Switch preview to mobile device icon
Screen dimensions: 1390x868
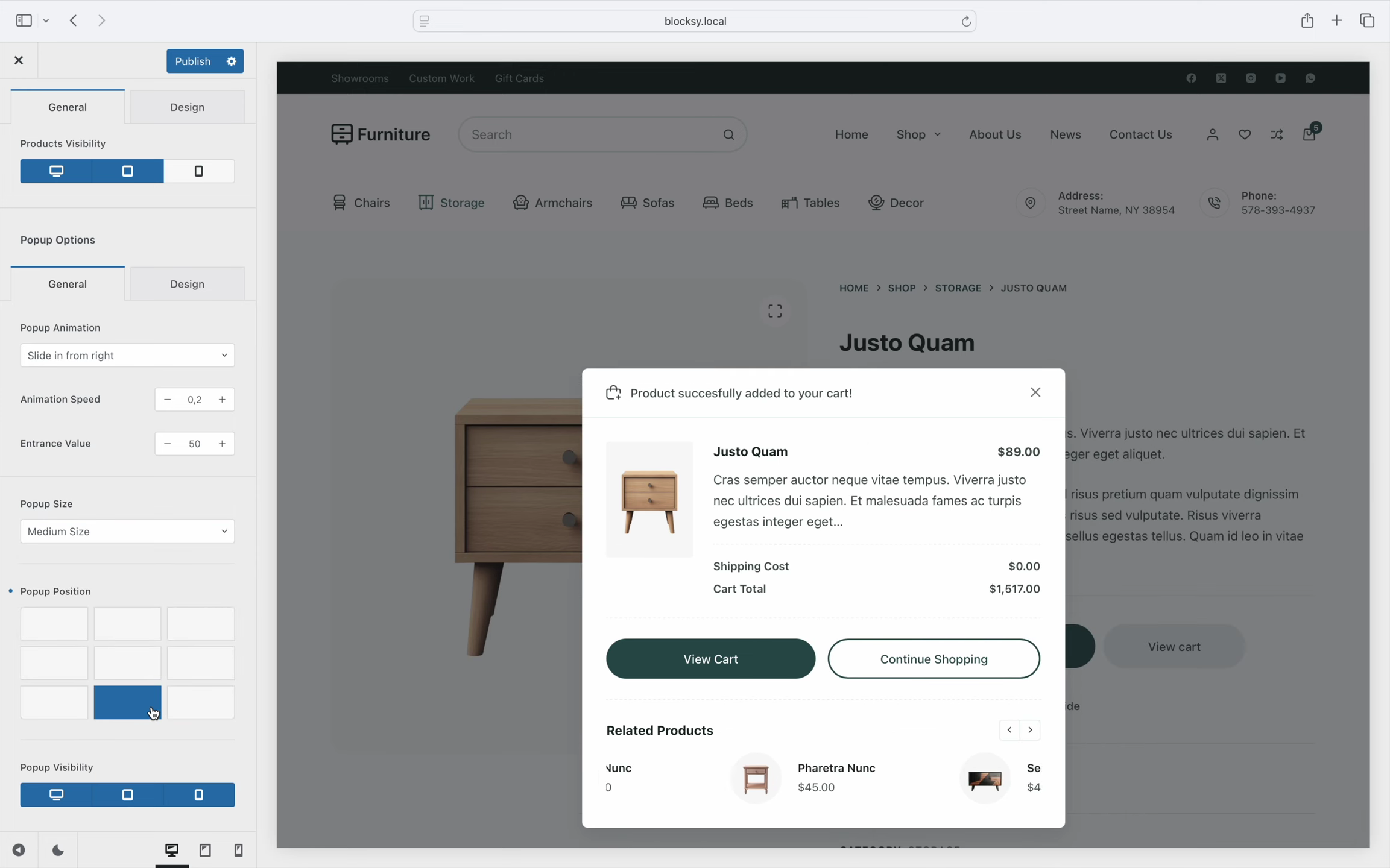click(238, 850)
